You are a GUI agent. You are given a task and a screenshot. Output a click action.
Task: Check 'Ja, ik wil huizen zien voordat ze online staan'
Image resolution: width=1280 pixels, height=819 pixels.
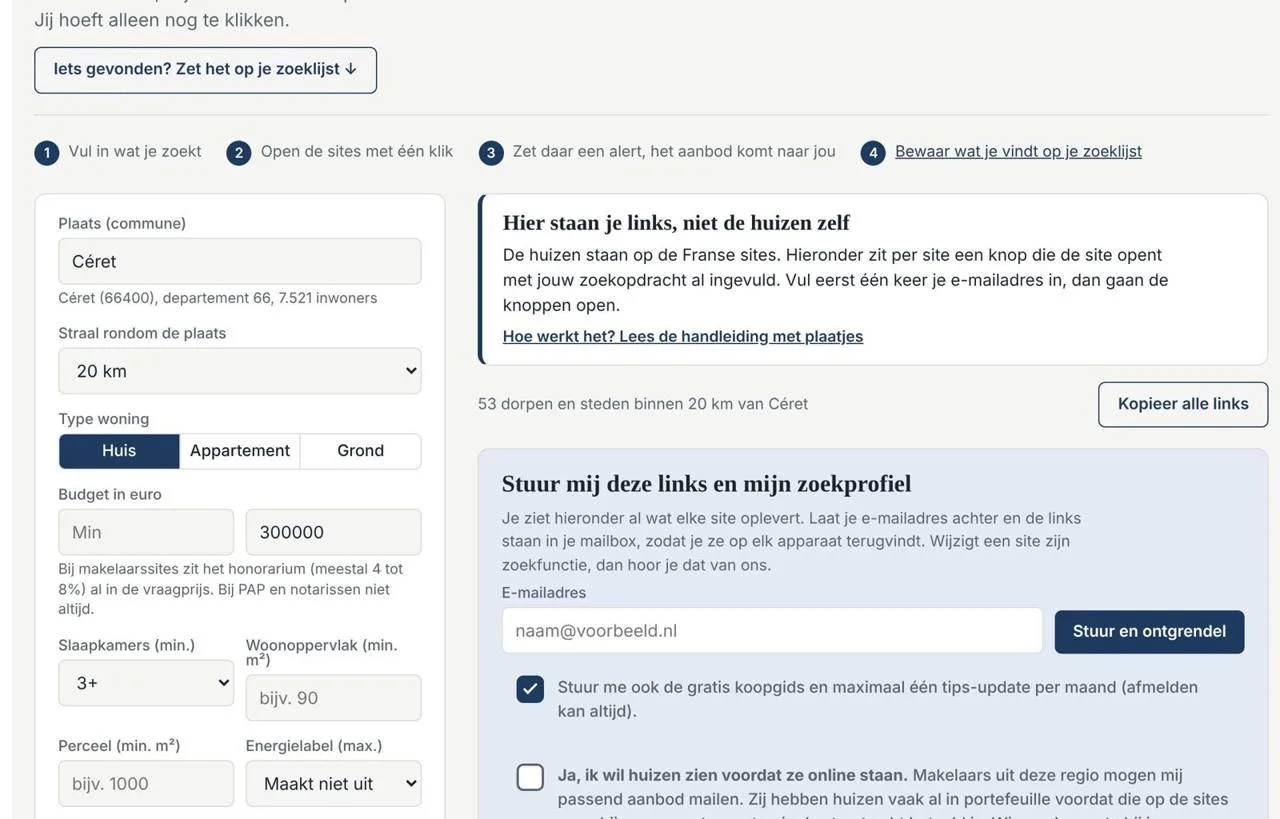(x=530, y=777)
